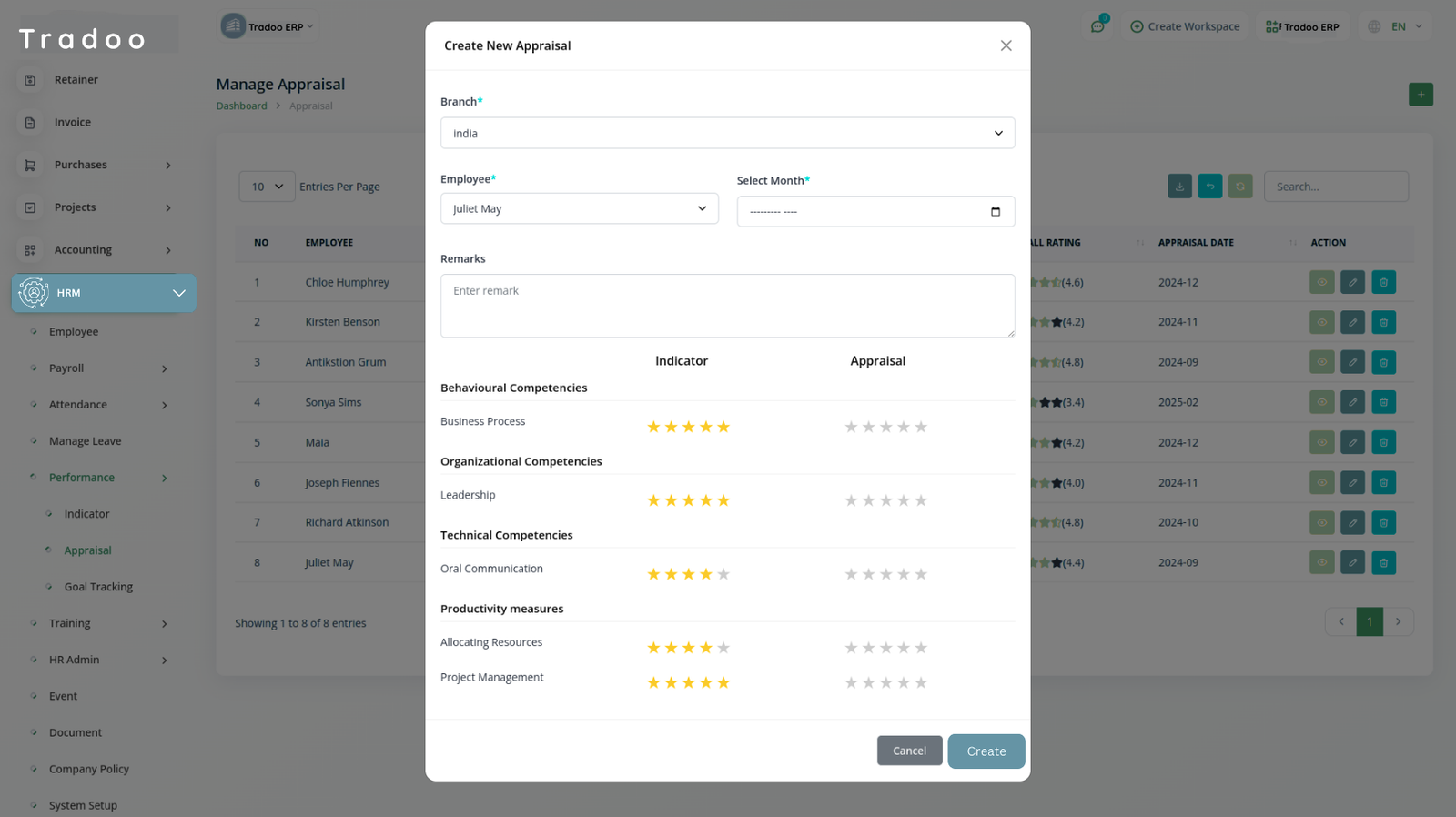Screen dimensions: 1456x817
Task: Click edit pencil icon for Kirsten Benson row
Action: [x=1352, y=322]
